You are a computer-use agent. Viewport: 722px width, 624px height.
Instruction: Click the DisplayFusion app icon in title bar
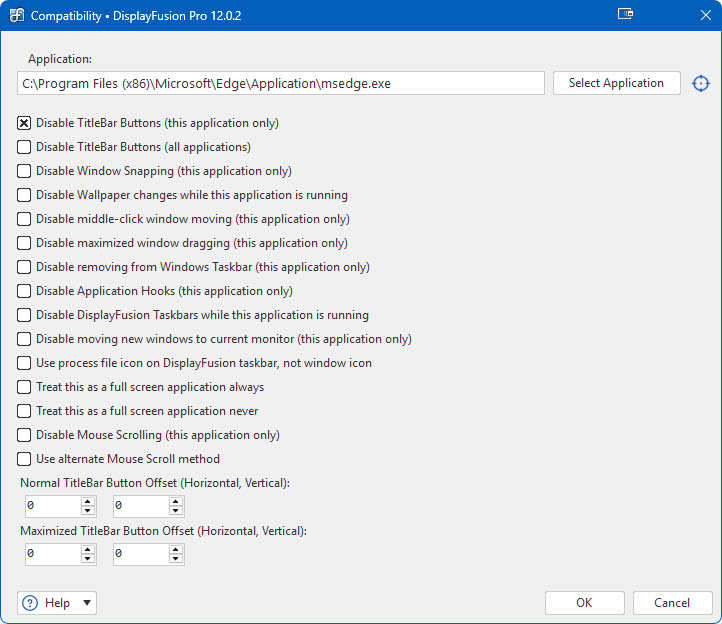[16, 16]
